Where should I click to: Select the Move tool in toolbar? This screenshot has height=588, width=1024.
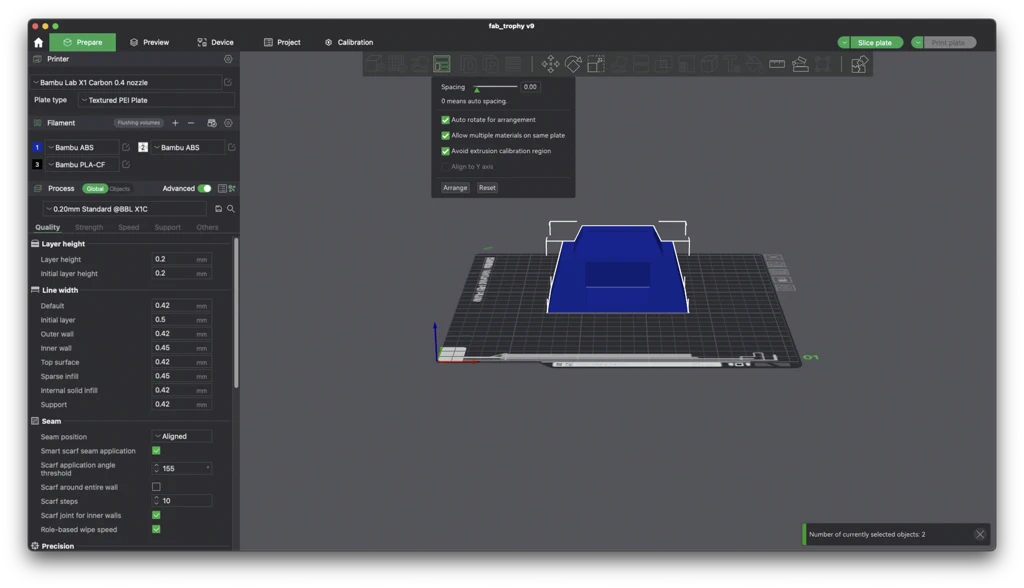pos(550,64)
